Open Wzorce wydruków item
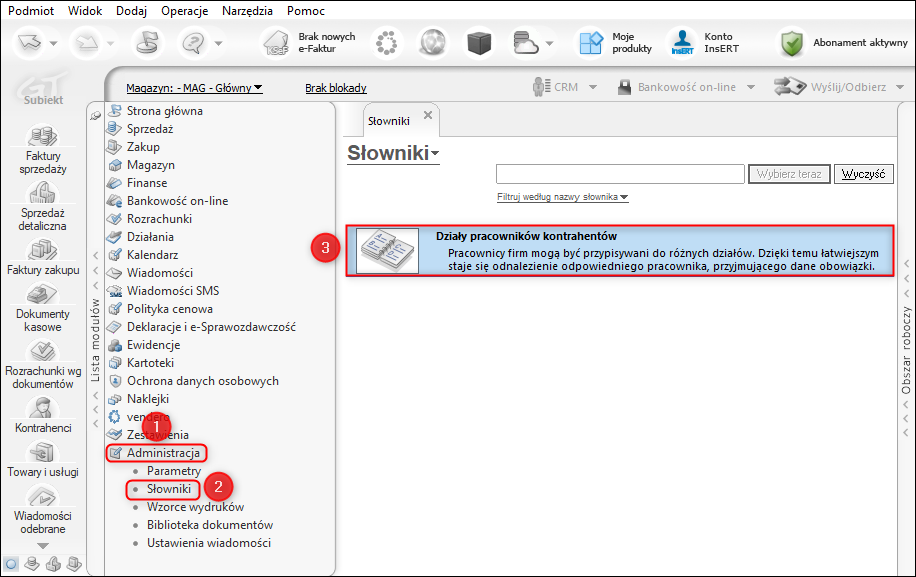Screen dimensions: 916x577 195,508
